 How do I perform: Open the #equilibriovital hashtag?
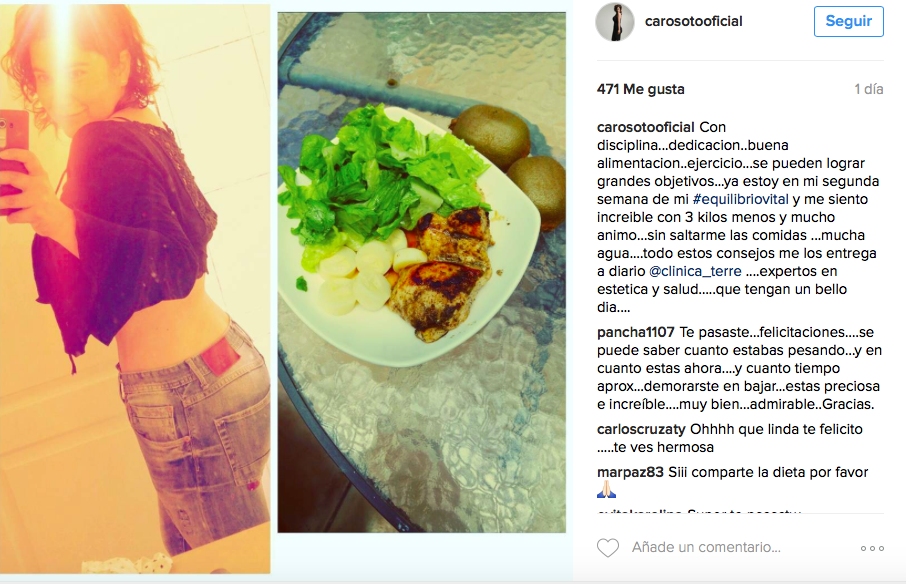pos(740,199)
